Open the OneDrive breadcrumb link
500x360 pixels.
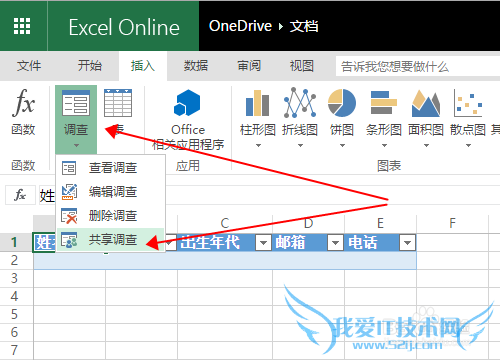pos(240,26)
